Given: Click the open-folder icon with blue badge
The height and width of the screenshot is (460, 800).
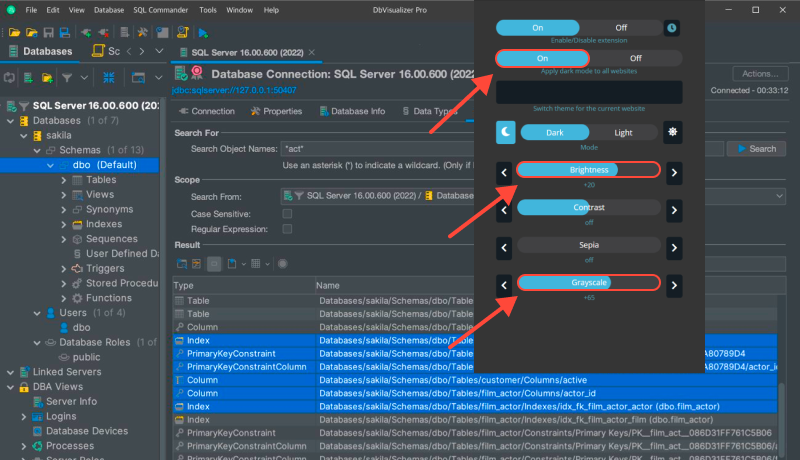Looking at the screenshot, I should (32, 33).
